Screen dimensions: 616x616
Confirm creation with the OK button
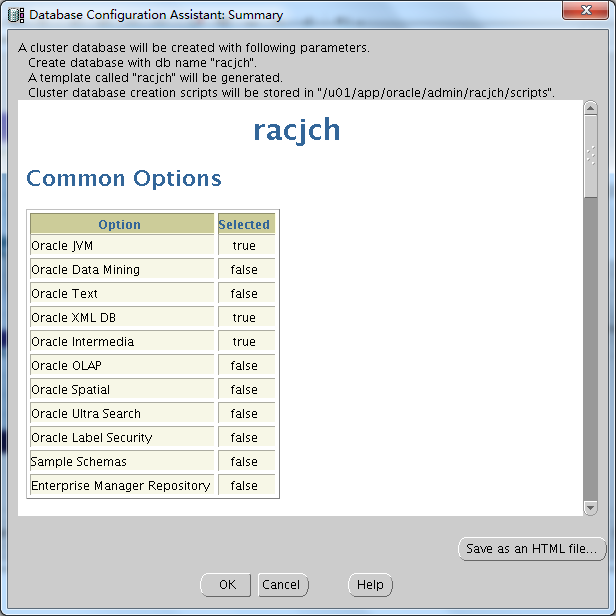[x=226, y=585]
